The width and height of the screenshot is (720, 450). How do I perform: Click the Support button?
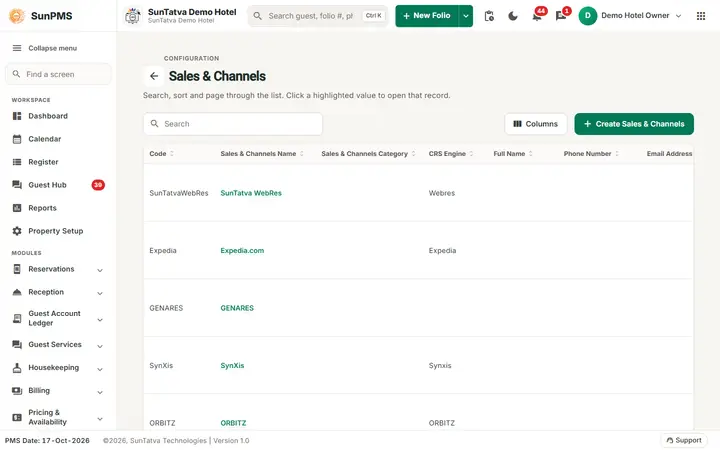click(684, 440)
